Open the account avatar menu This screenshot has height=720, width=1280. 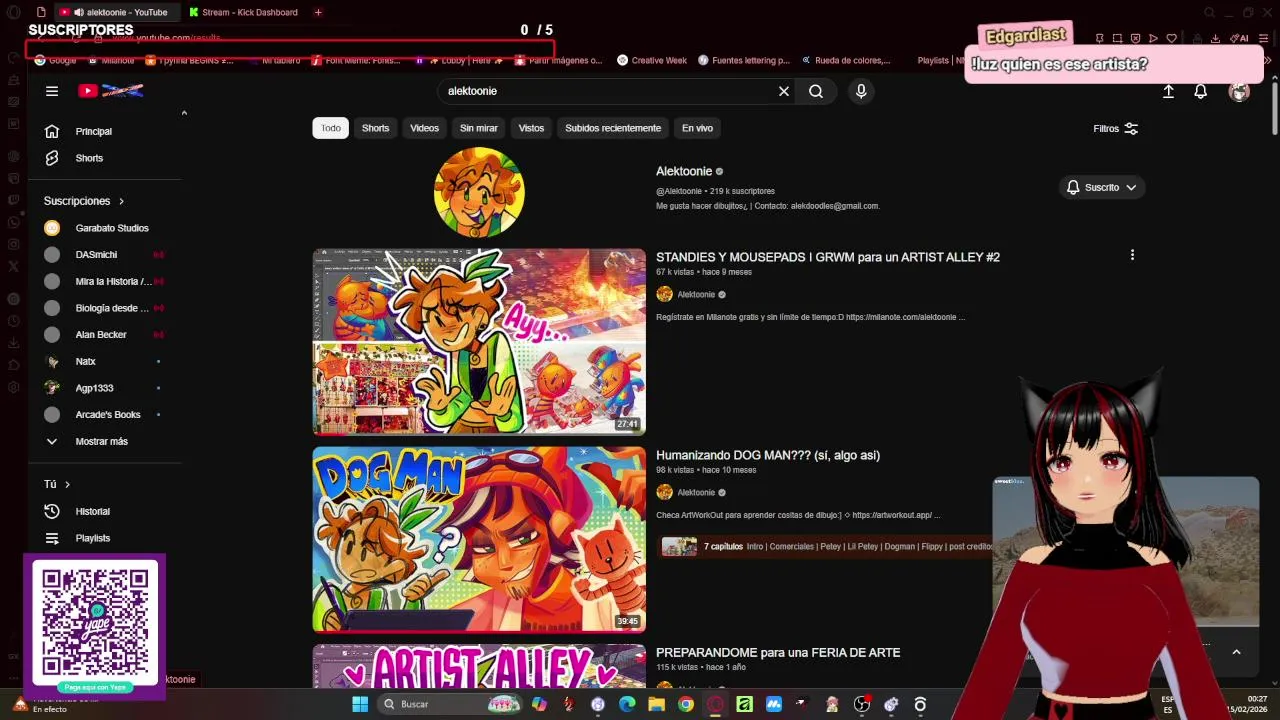(x=1240, y=91)
